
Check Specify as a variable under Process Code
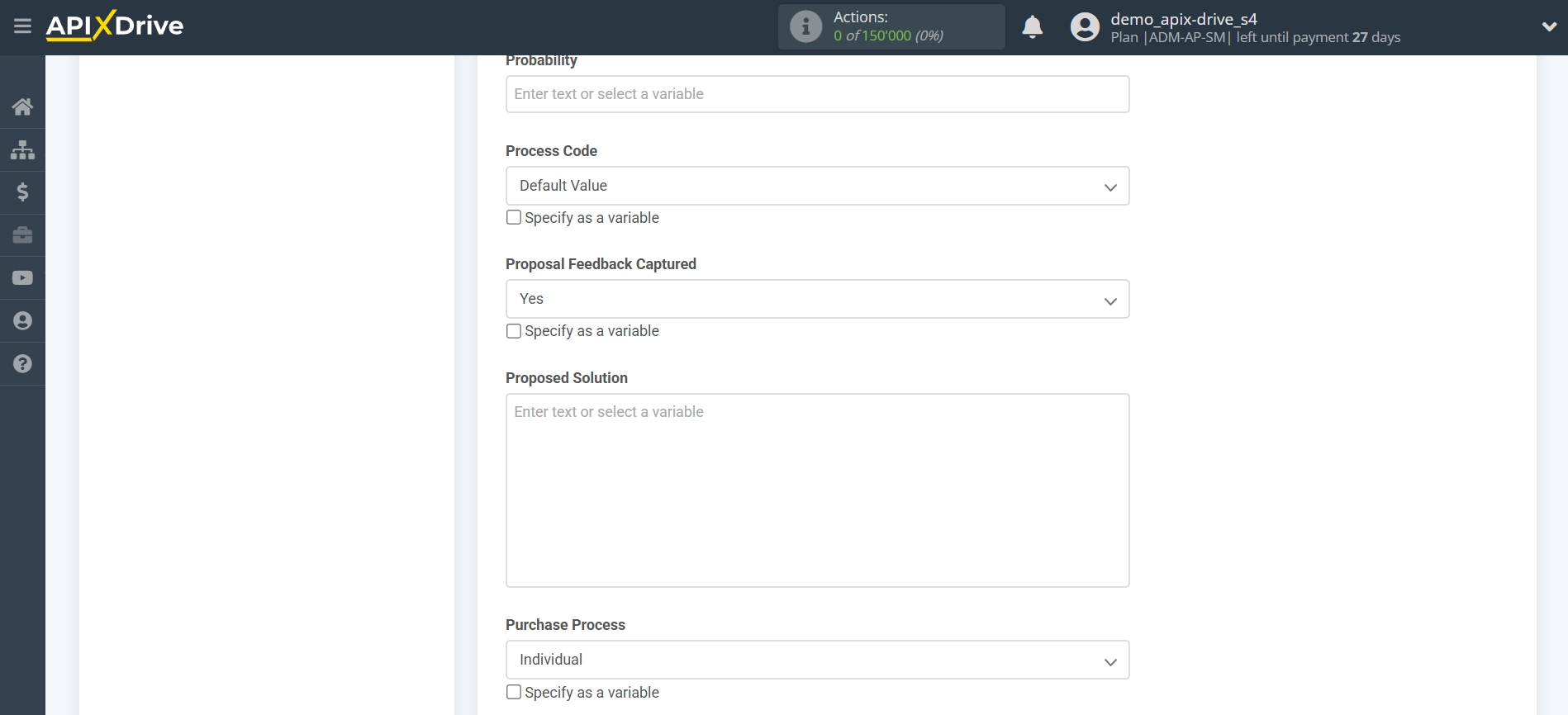point(514,217)
